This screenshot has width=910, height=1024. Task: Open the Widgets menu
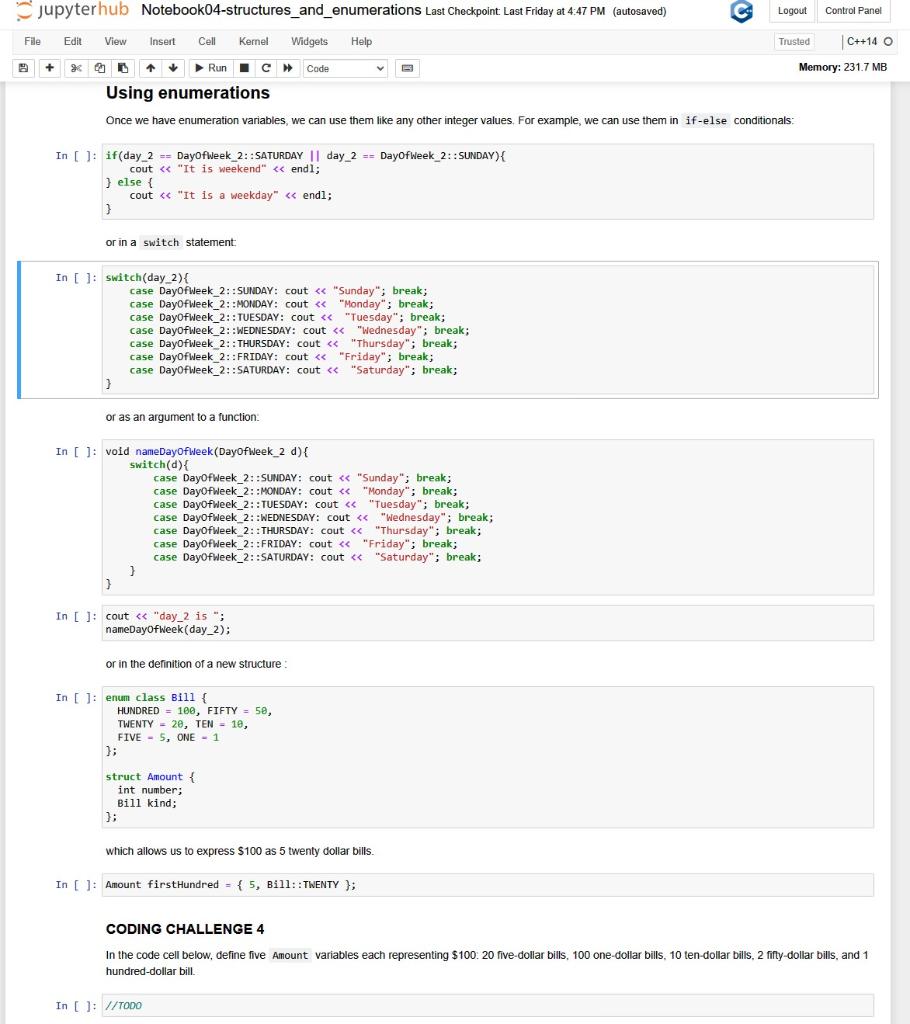coord(309,42)
